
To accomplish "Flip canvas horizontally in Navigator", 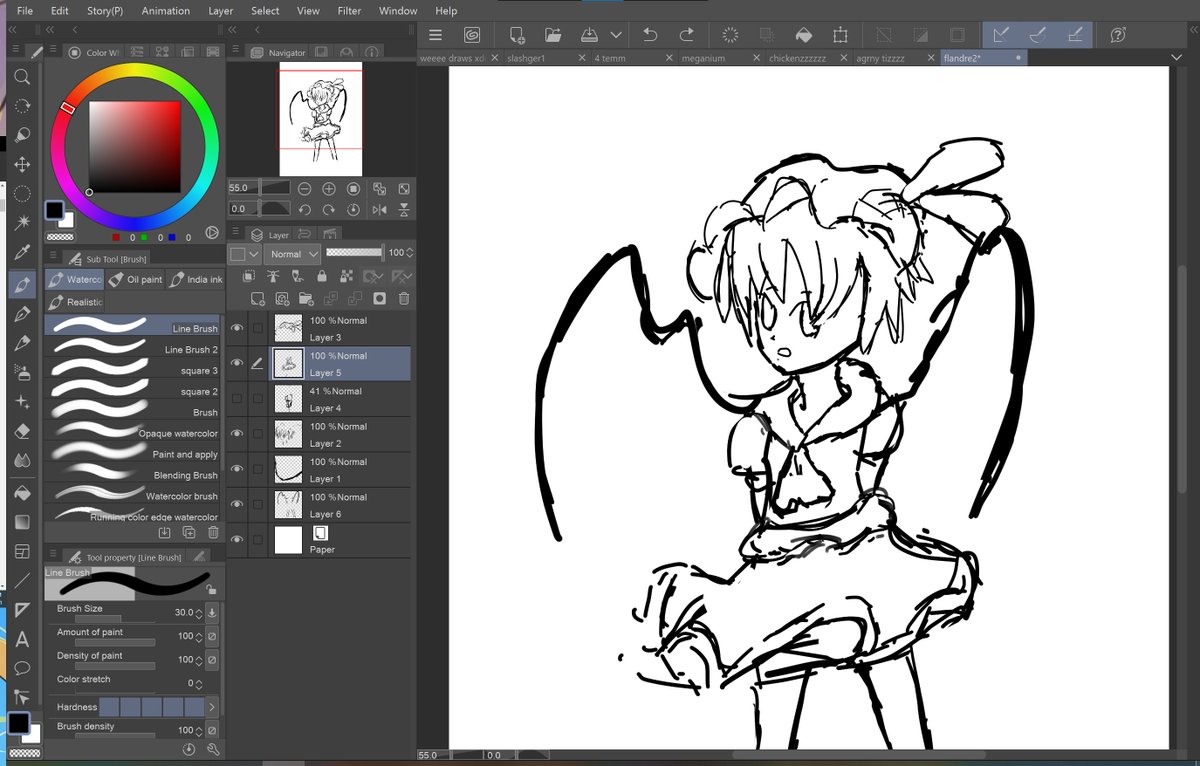I will 379,210.
